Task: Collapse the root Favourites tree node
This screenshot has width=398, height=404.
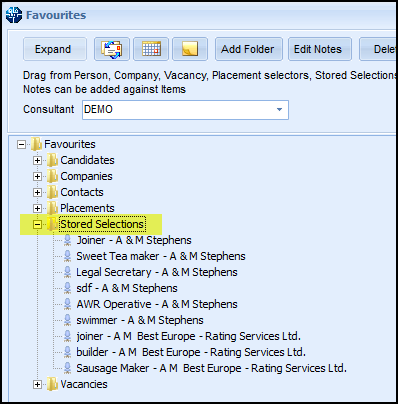Action: (x=21, y=145)
